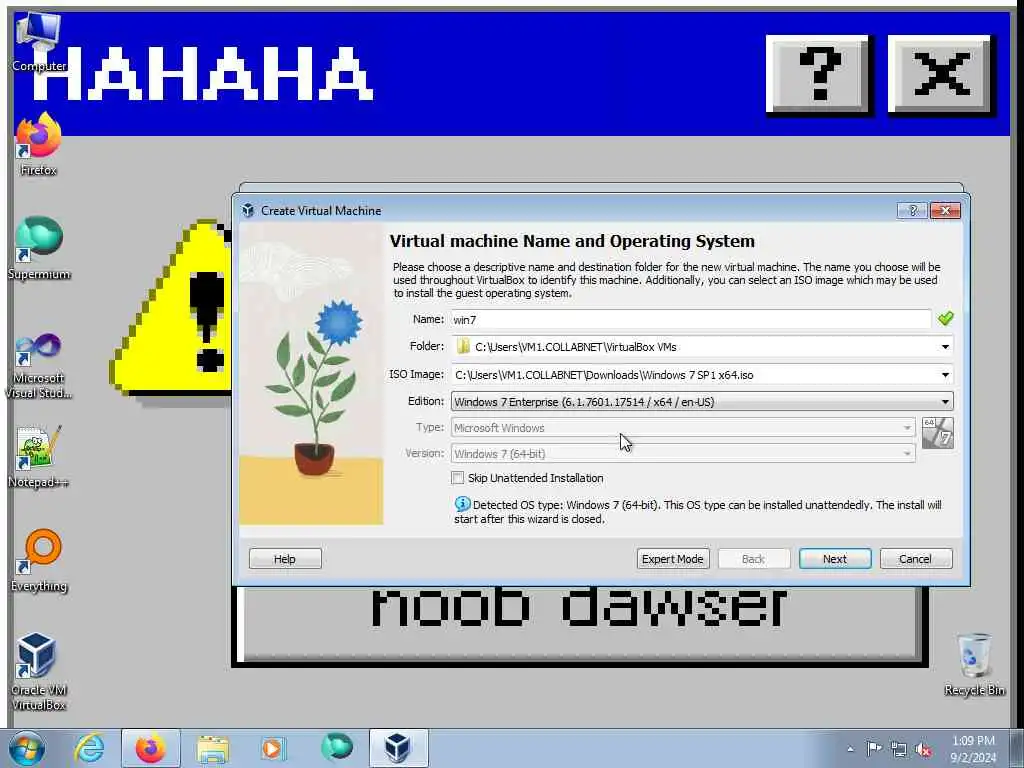Open the Action Center flag icon

(874, 749)
